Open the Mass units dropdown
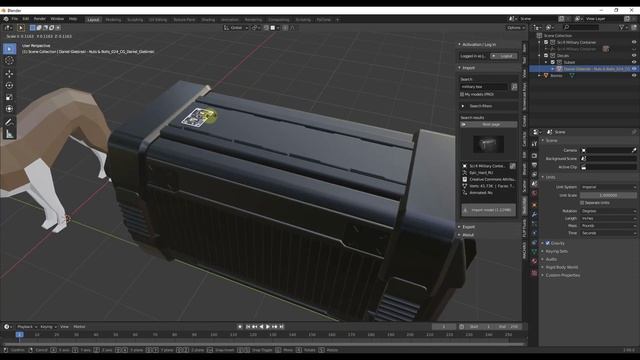Screen dimensions: 640x360 click(609, 226)
